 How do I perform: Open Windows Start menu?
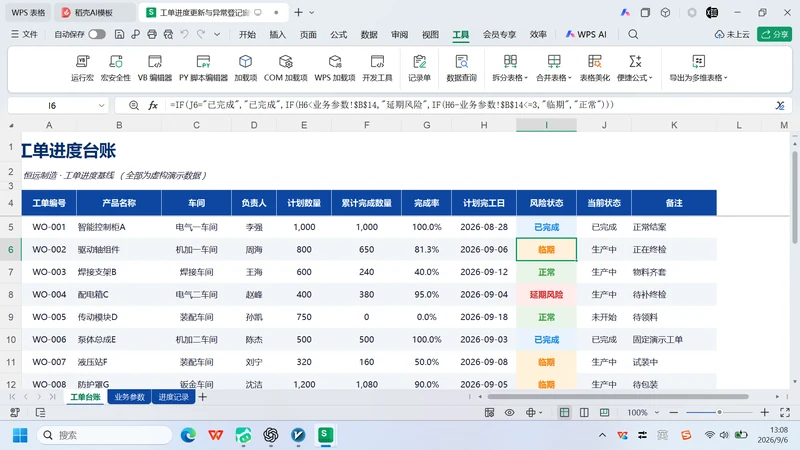point(20,435)
